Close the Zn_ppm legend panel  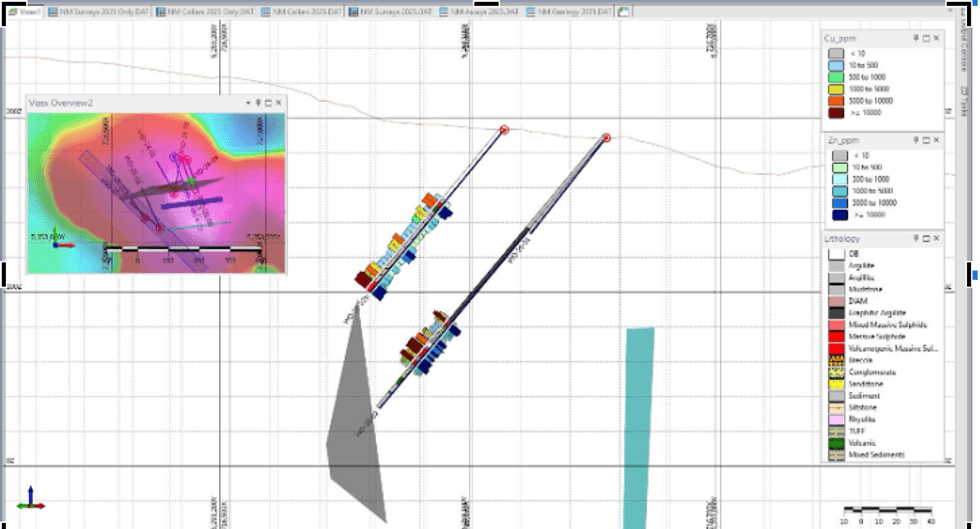pyautogui.click(x=937, y=141)
